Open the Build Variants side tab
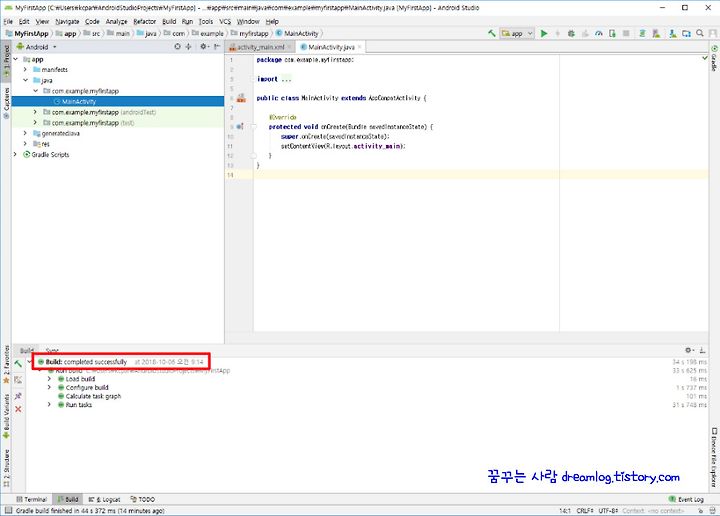The width and height of the screenshot is (720, 516). (x=6, y=416)
